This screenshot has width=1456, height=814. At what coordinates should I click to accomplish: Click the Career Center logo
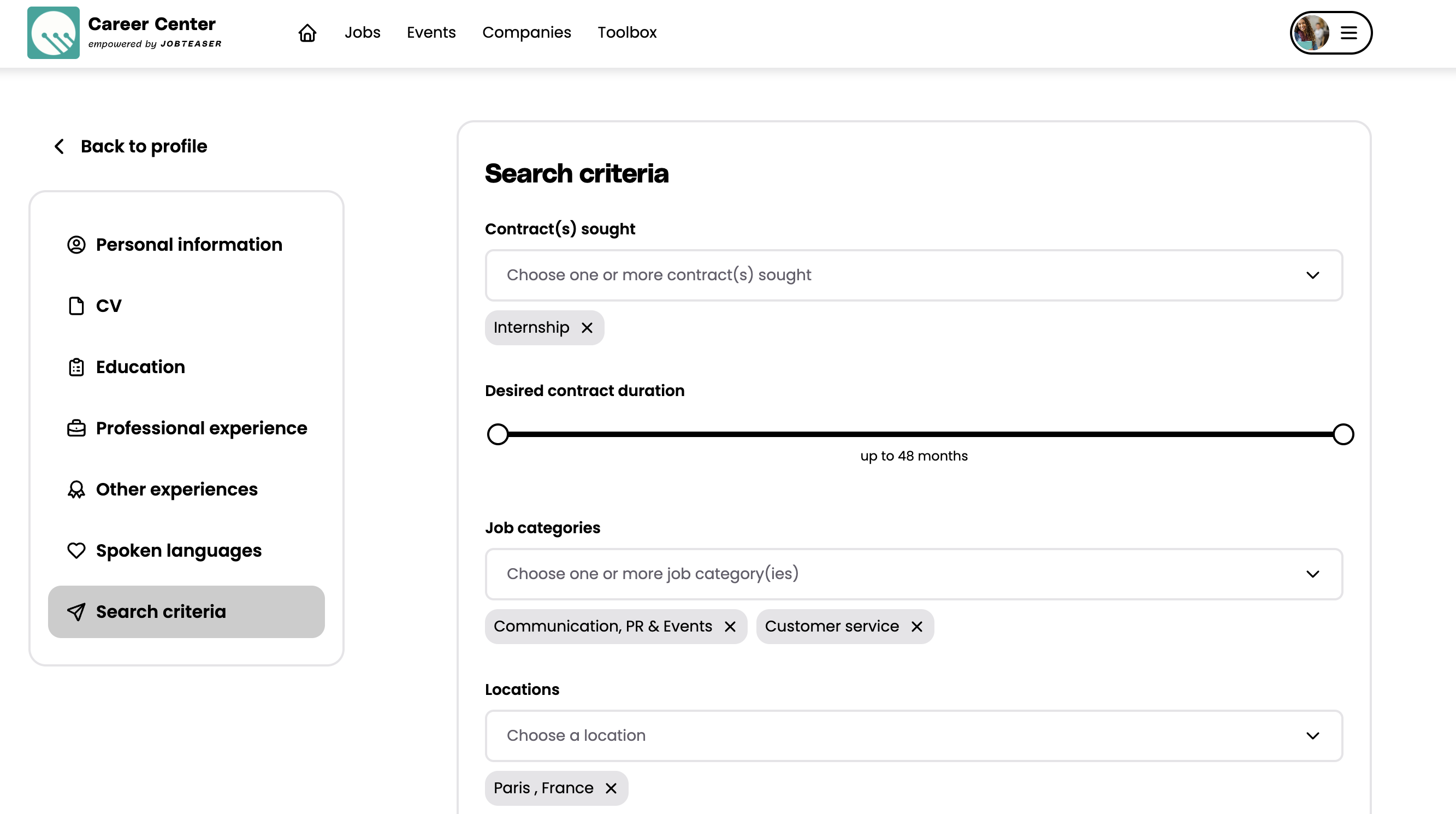pyautogui.click(x=53, y=33)
